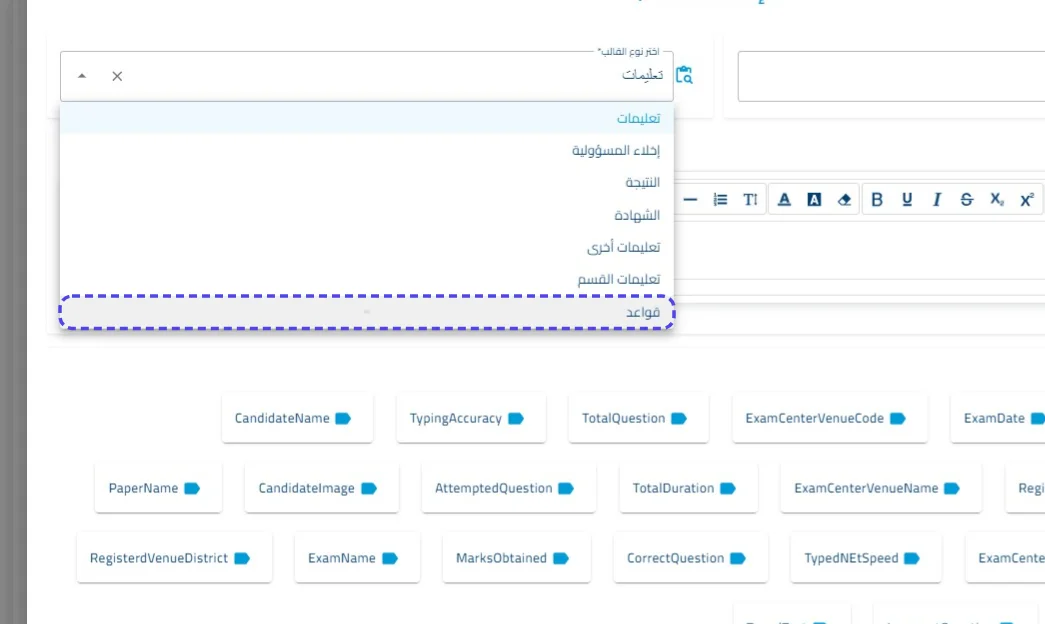Click the clipboard preview icon beside the dropdown

(684, 75)
